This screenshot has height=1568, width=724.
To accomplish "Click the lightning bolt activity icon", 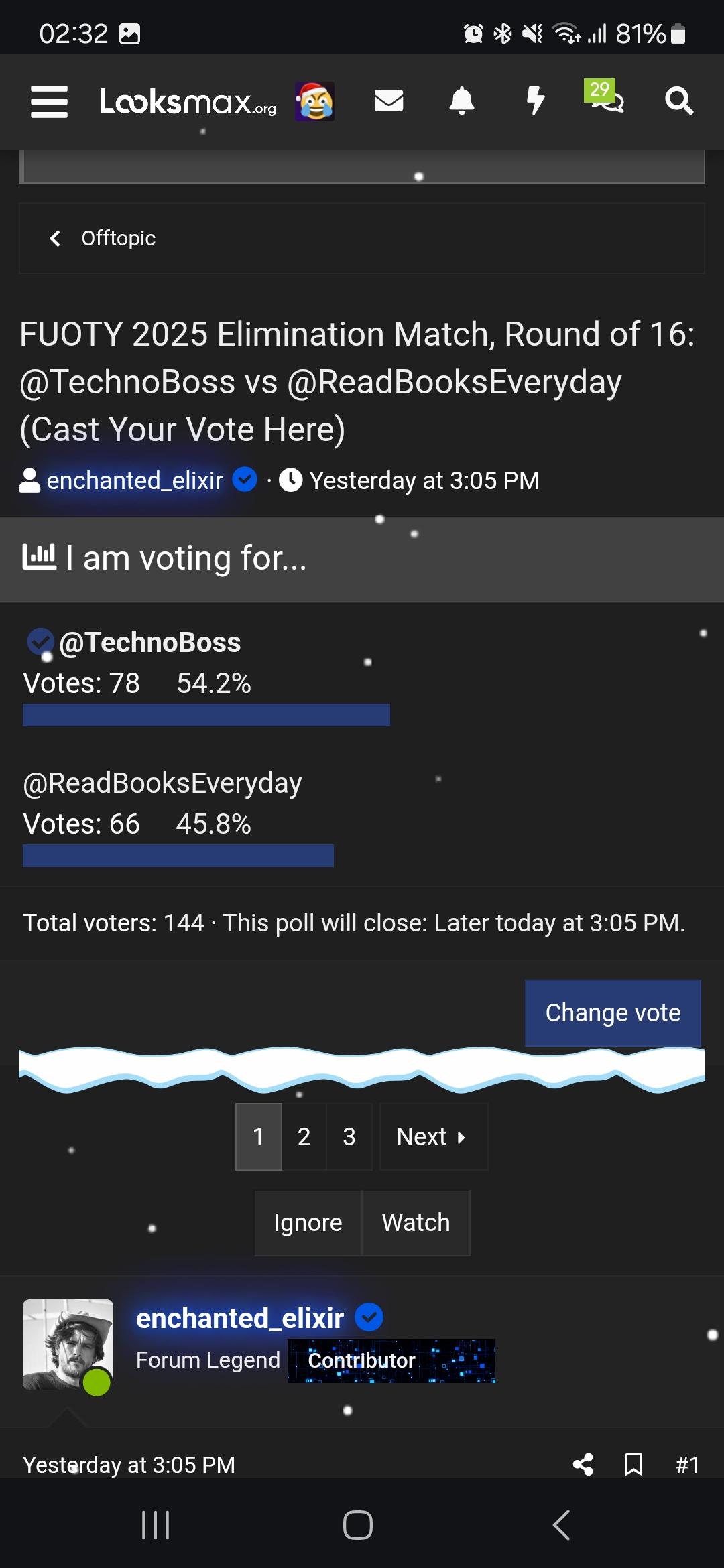I will pos(536,102).
